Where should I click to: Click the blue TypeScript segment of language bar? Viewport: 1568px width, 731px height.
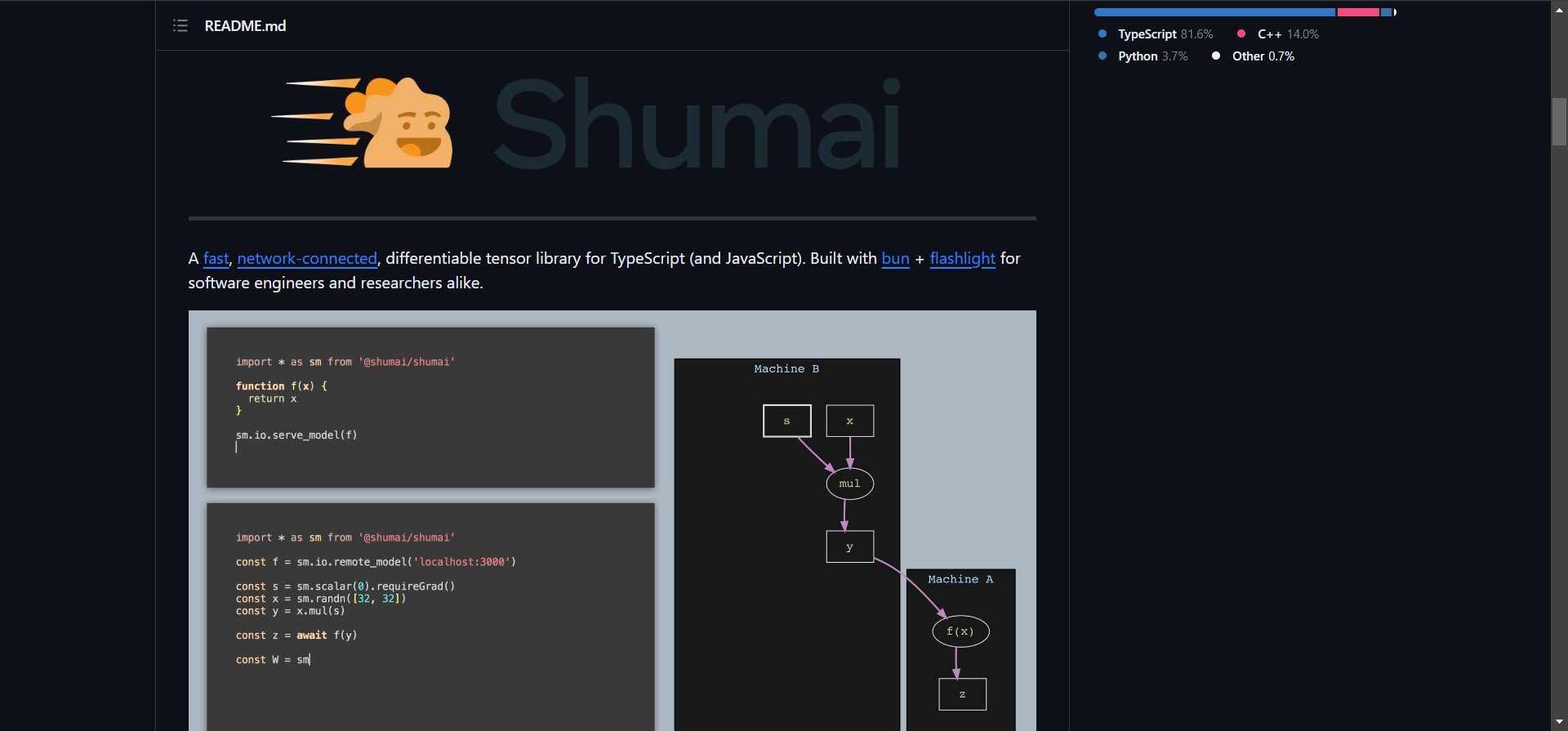point(1214,12)
